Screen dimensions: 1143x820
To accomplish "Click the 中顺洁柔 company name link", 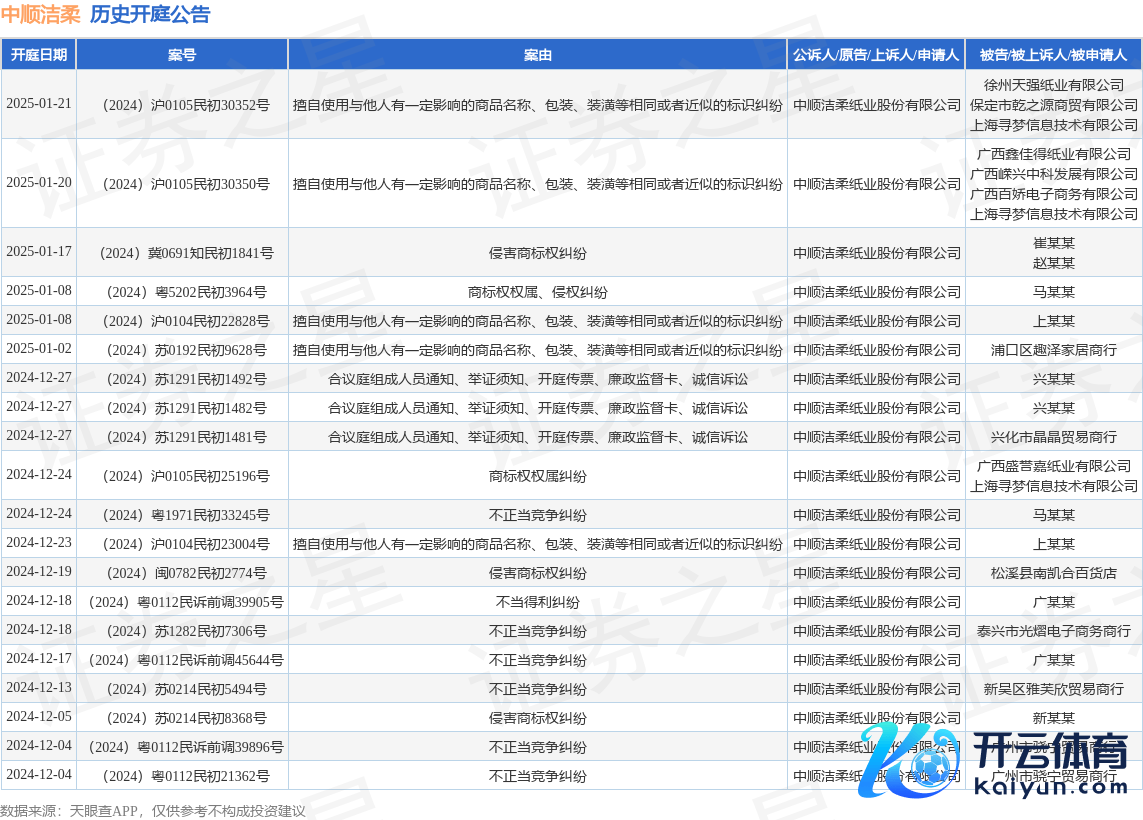I will click(40, 14).
